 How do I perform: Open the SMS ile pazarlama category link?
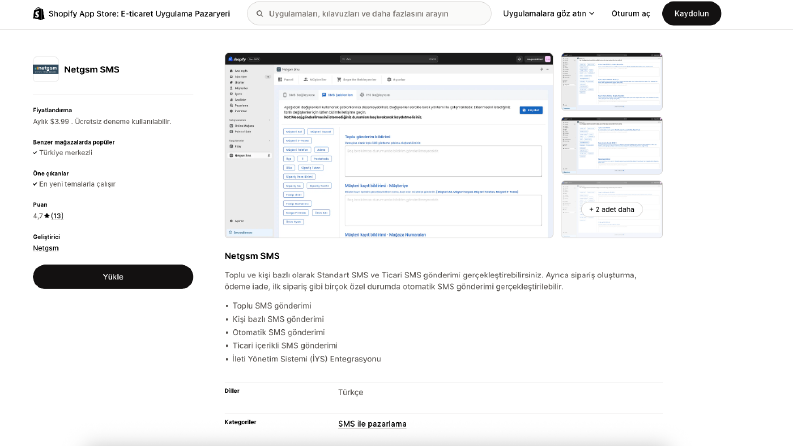pyautogui.click(x=372, y=424)
